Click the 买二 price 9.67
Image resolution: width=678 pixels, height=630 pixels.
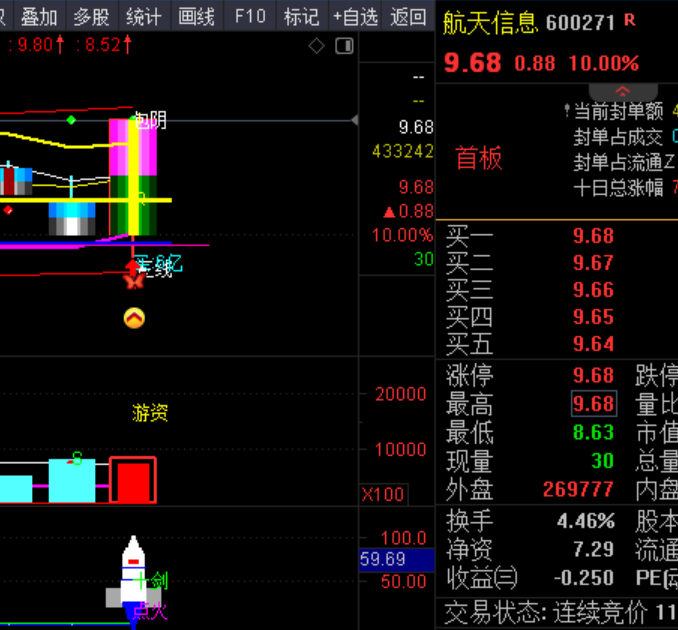[x=593, y=263]
